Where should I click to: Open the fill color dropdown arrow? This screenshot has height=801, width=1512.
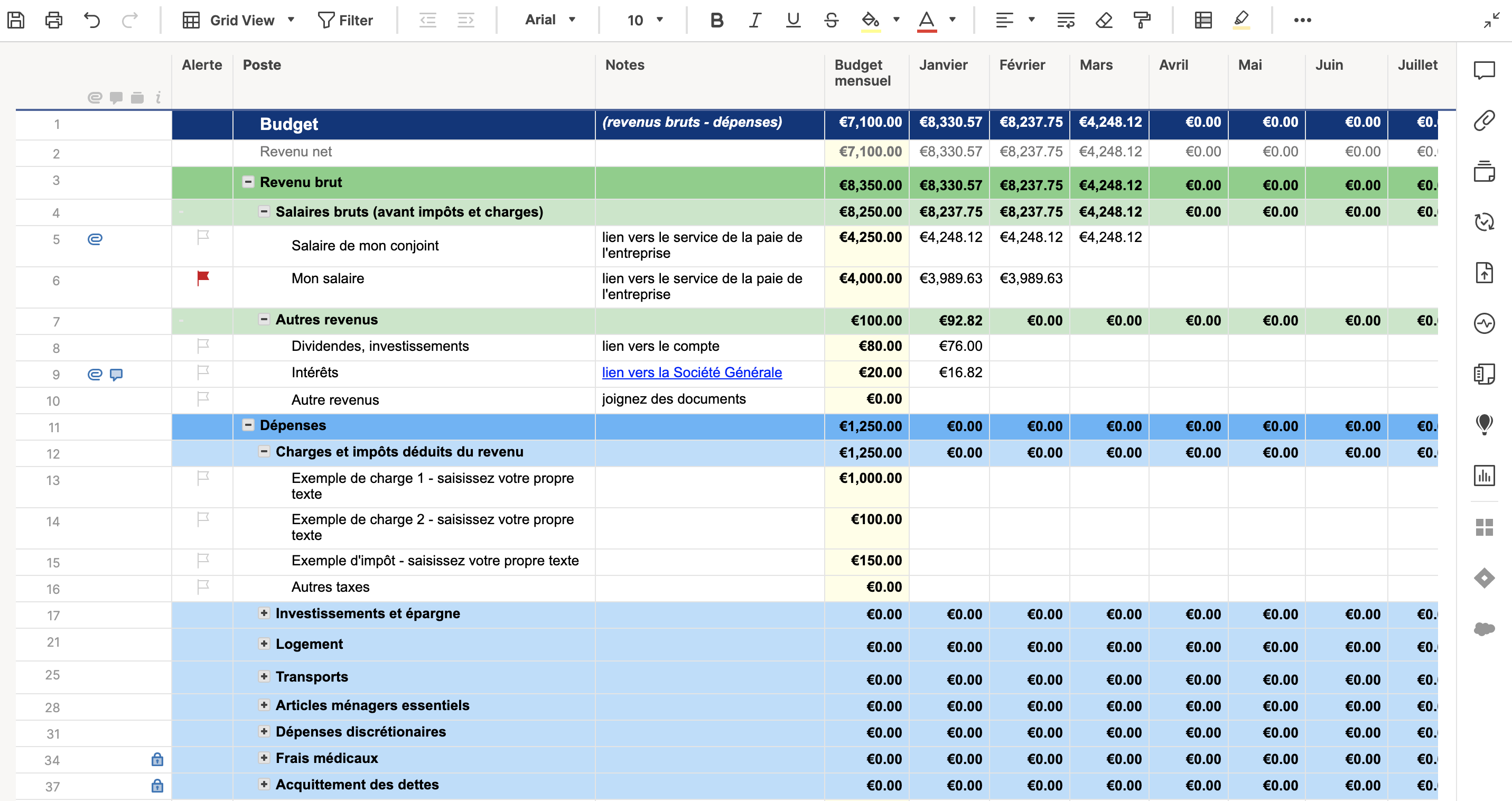(x=897, y=20)
